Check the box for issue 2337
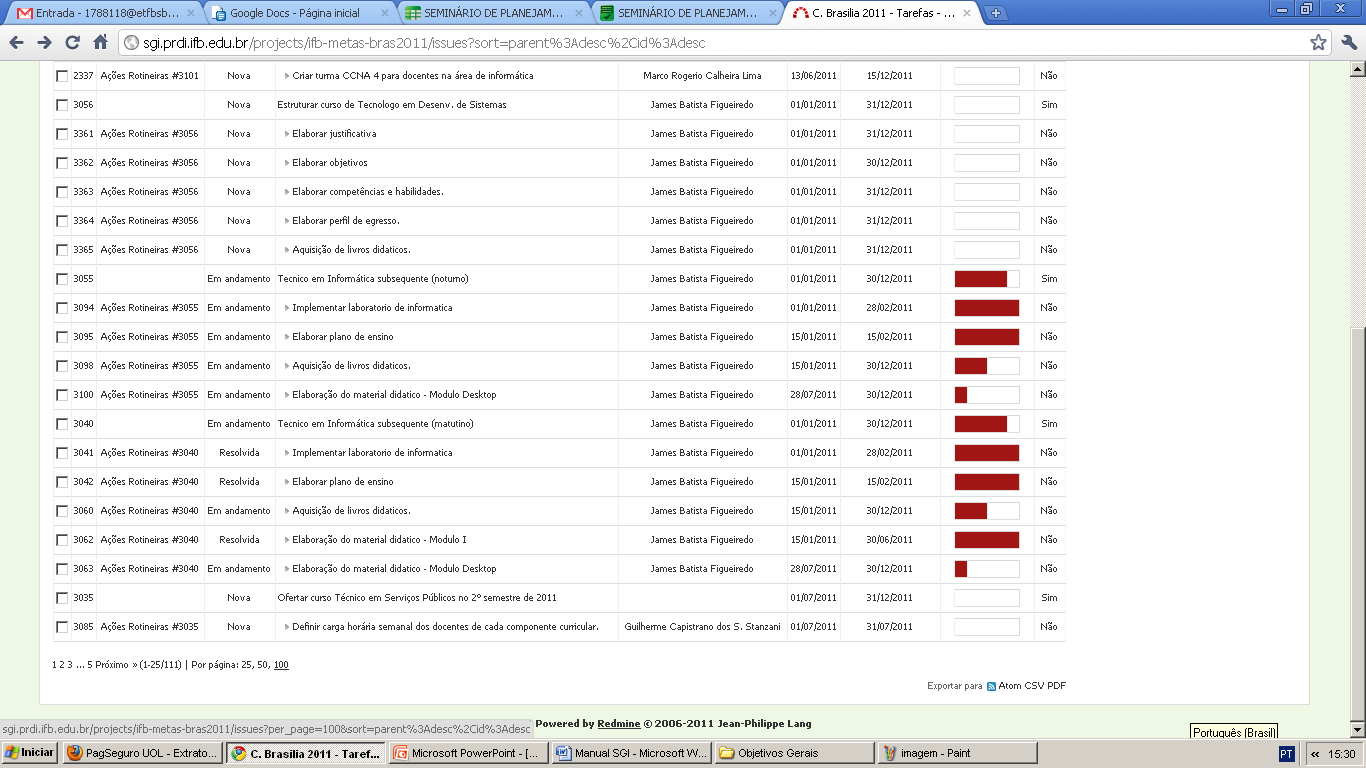This screenshot has height=768, width=1366. click(62, 76)
